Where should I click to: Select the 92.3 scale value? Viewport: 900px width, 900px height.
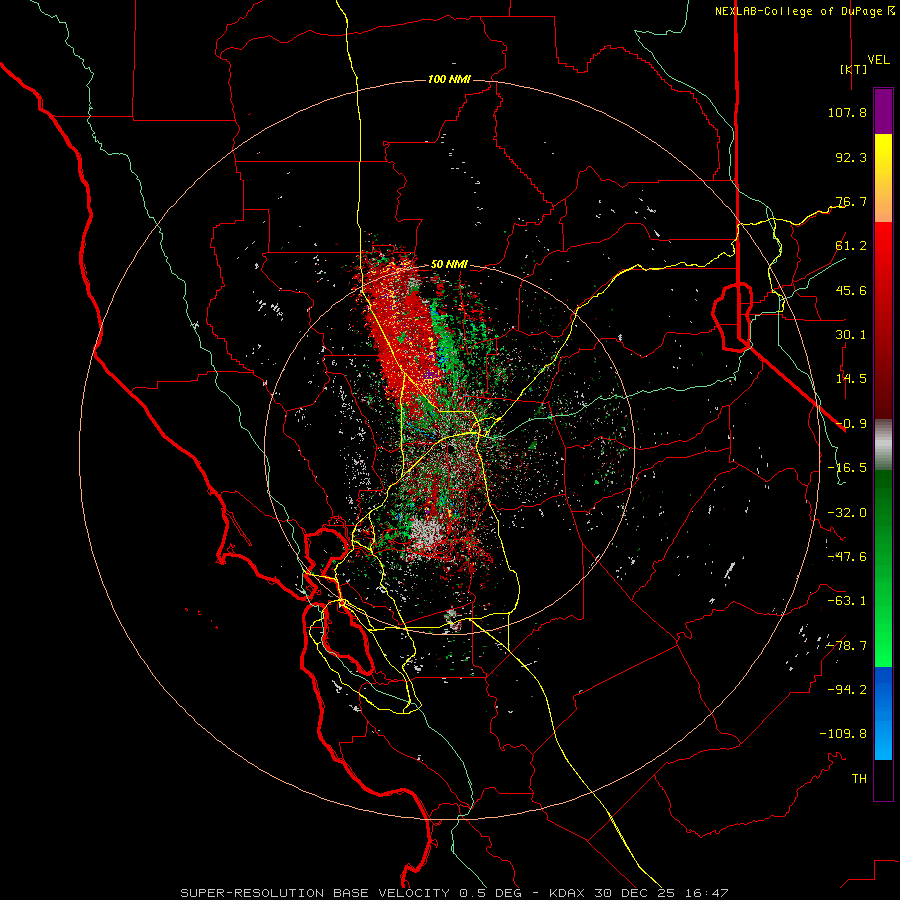point(851,157)
